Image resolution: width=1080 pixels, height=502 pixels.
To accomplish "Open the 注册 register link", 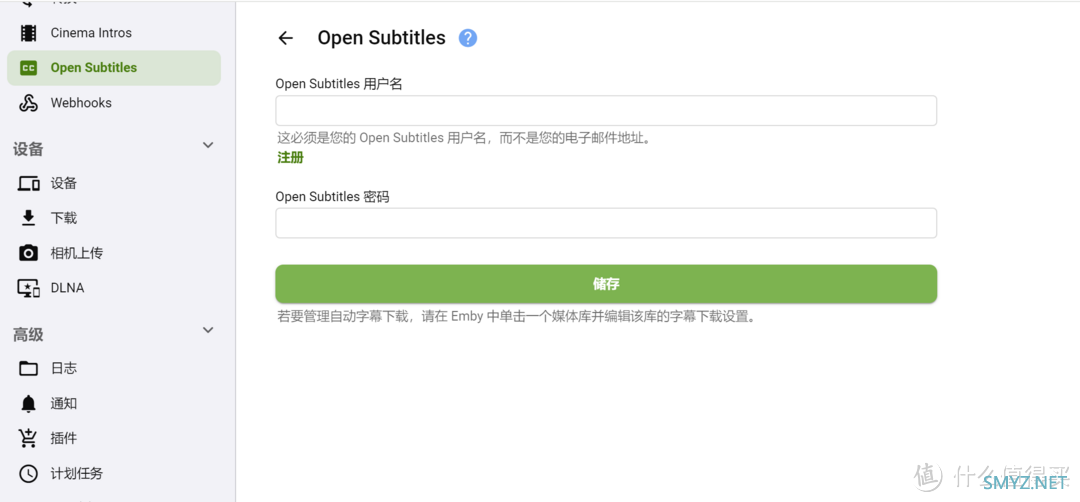I will click(x=290, y=158).
